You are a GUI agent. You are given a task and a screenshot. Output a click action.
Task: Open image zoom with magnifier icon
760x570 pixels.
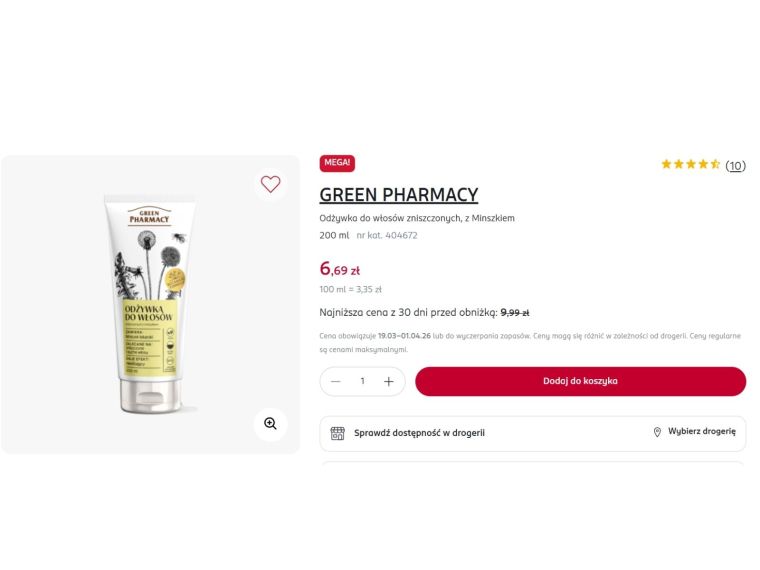(270, 424)
